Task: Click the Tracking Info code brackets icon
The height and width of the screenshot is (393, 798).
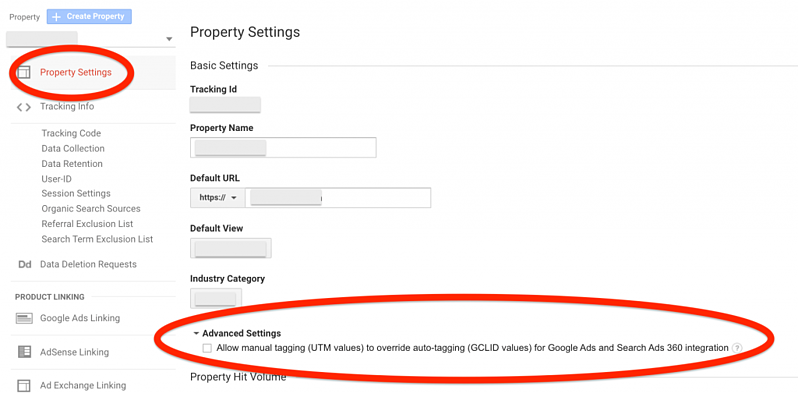Action: pos(23,107)
